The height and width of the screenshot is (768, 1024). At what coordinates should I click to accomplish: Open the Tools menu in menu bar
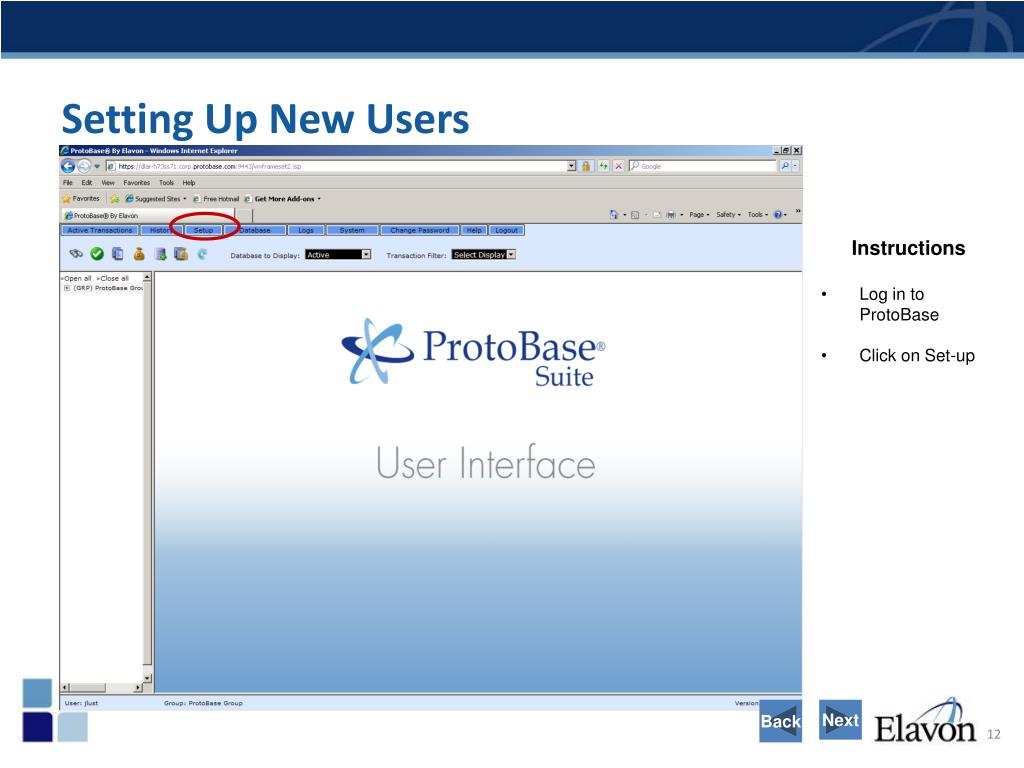click(x=167, y=183)
